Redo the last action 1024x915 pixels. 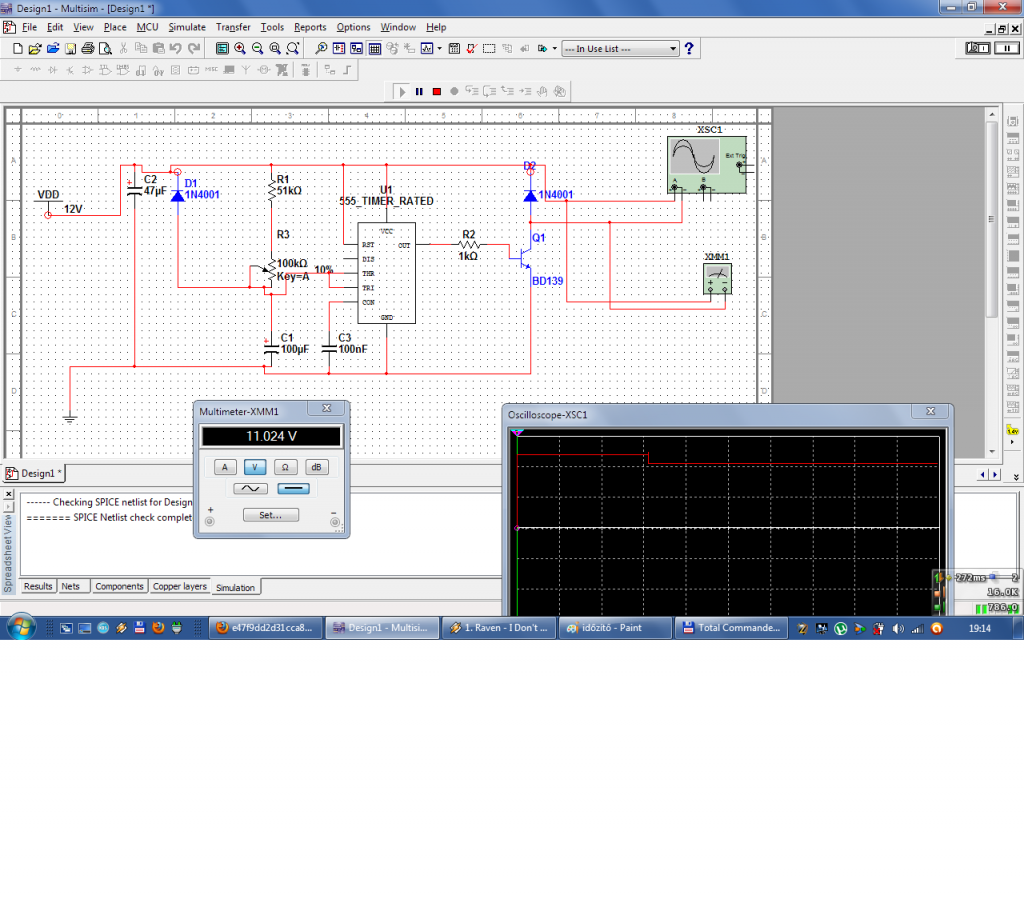click(x=194, y=48)
